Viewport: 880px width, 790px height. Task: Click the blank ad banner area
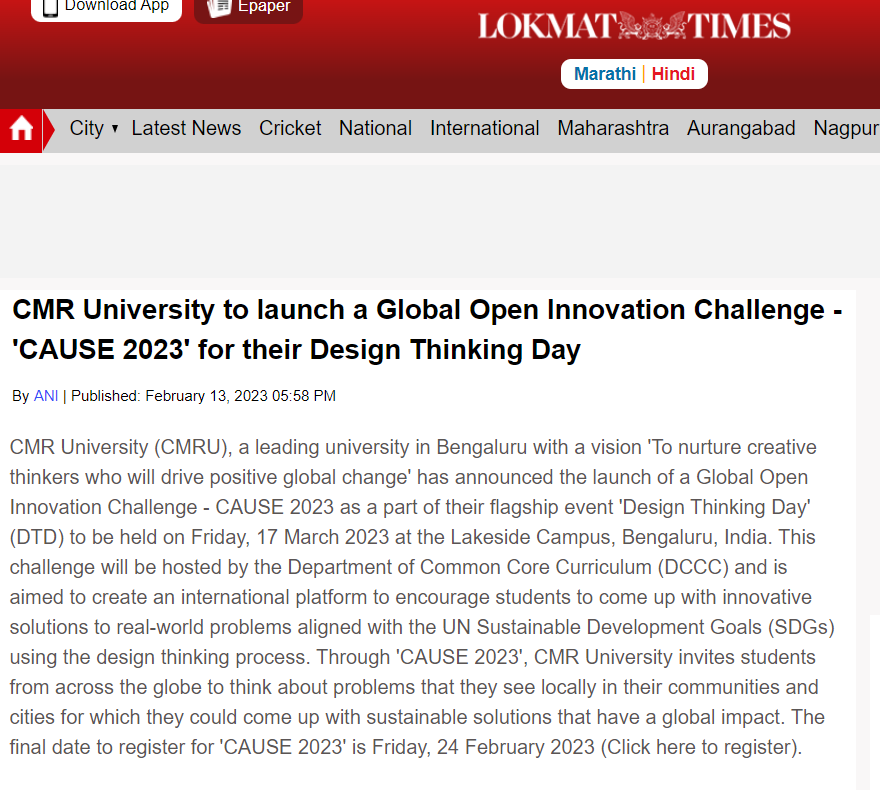point(440,220)
